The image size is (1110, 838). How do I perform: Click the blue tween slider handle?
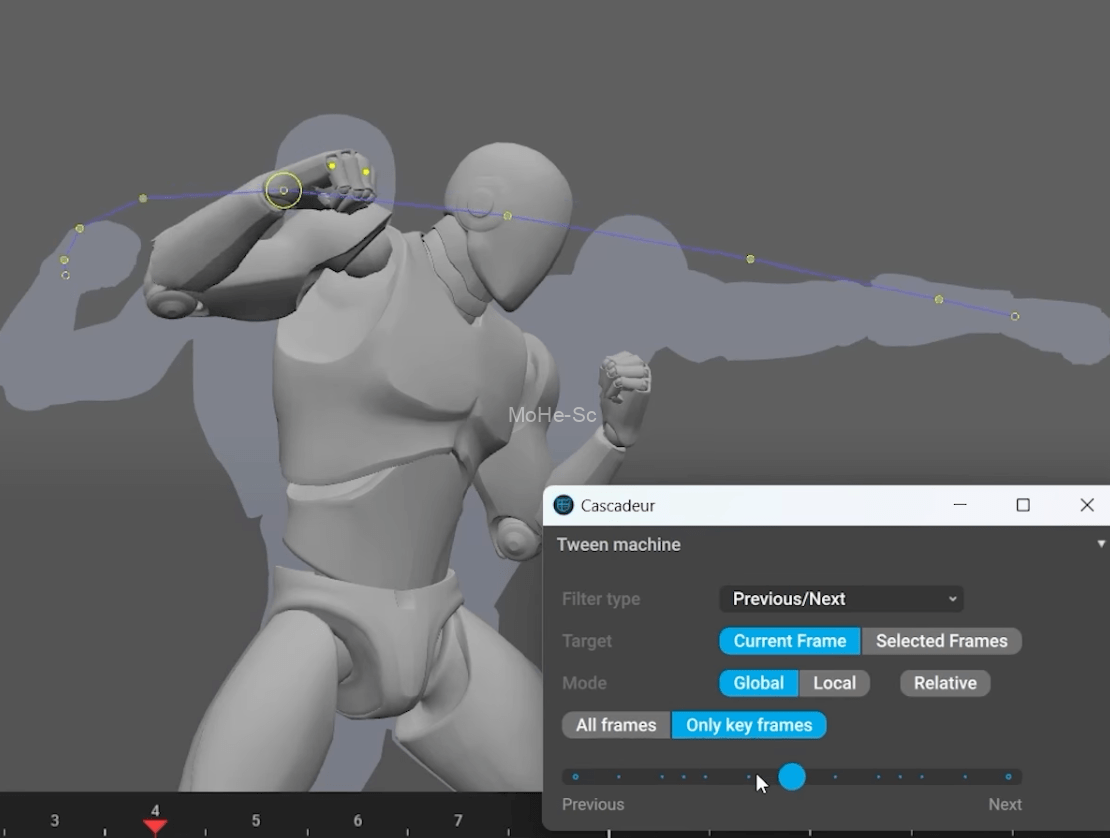click(x=792, y=777)
